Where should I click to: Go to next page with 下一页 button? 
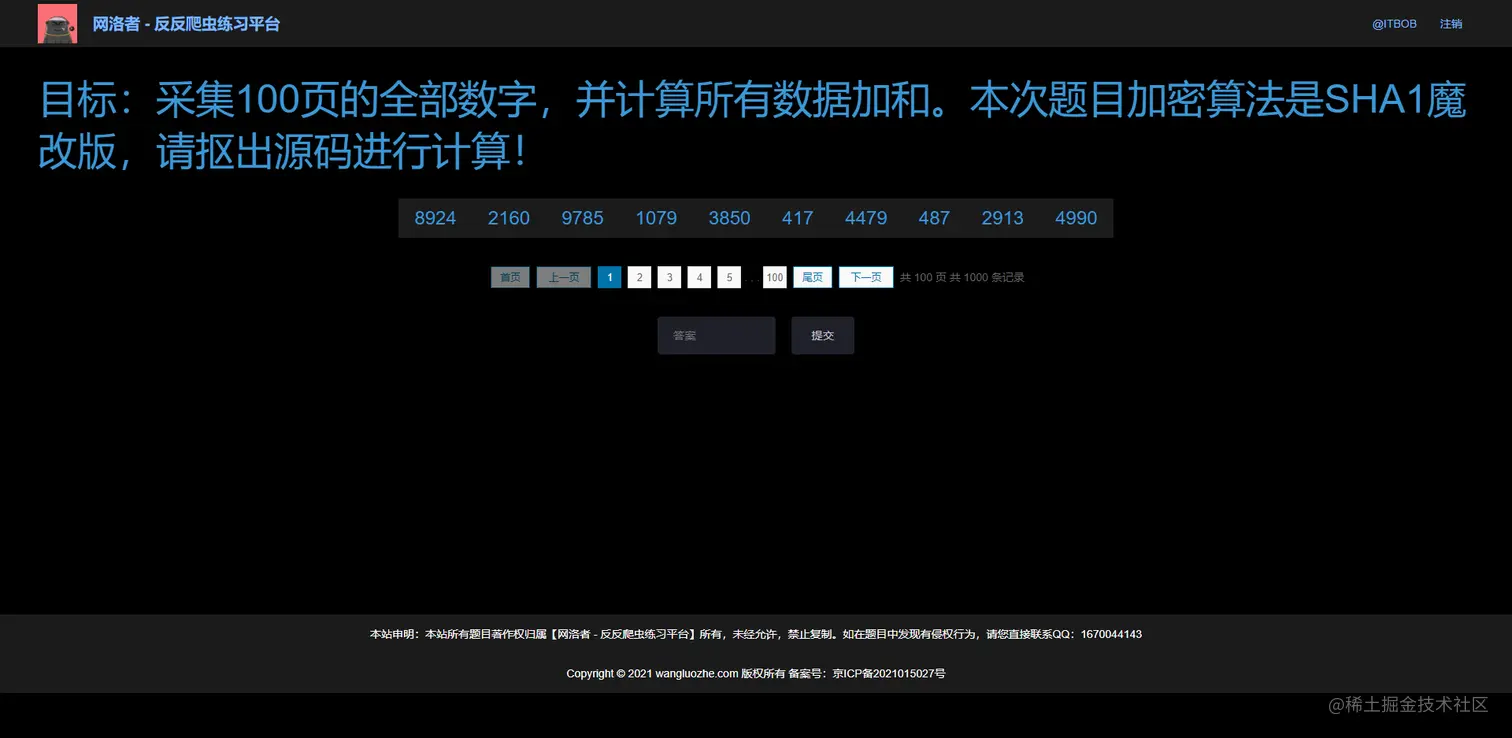click(x=866, y=277)
